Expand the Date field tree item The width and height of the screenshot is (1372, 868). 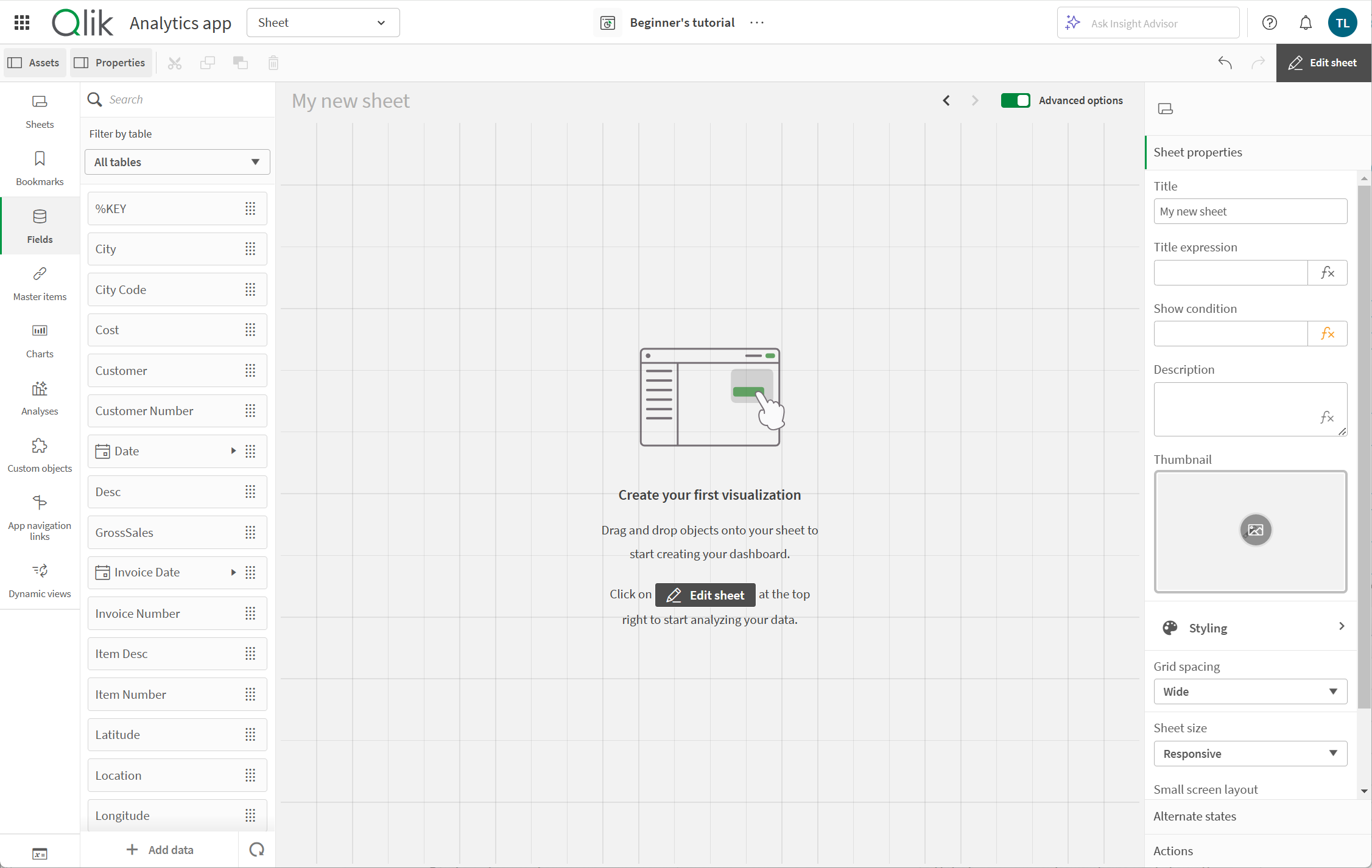(232, 450)
